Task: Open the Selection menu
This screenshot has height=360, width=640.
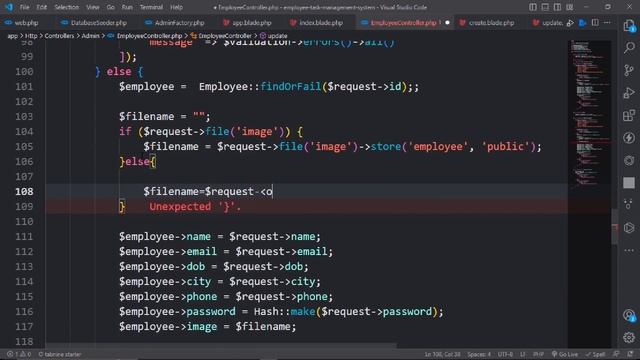Action: click(x=67, y=7)
